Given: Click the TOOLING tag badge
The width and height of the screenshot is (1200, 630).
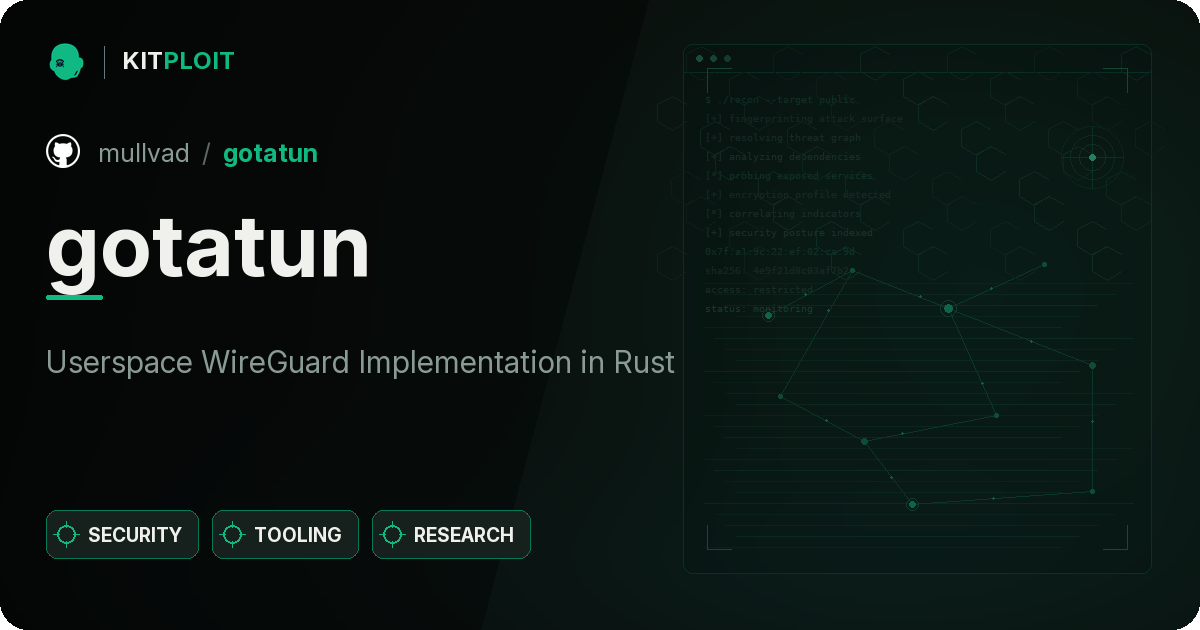Looking at the screenshot, I should [285, 535].
